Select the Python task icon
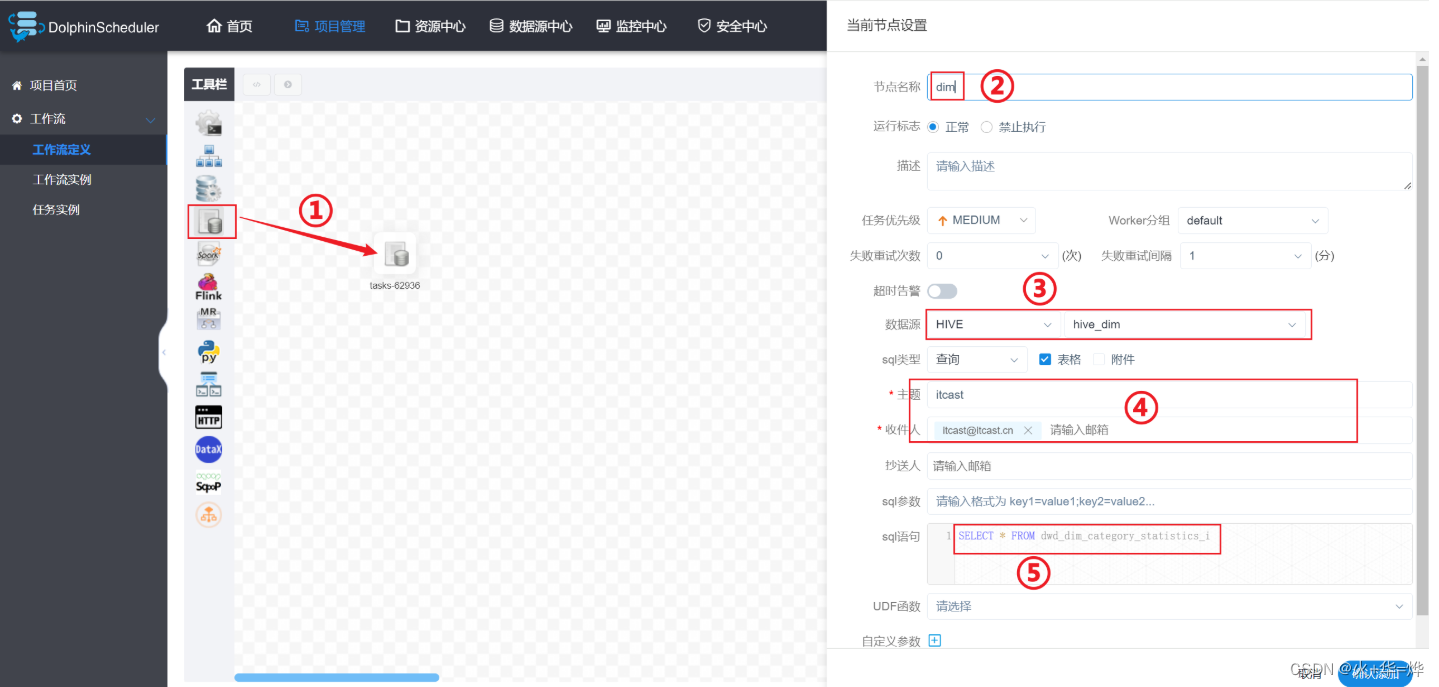Image resolution: width=1439 pixels, height=687 pixels. click(209, 352)
